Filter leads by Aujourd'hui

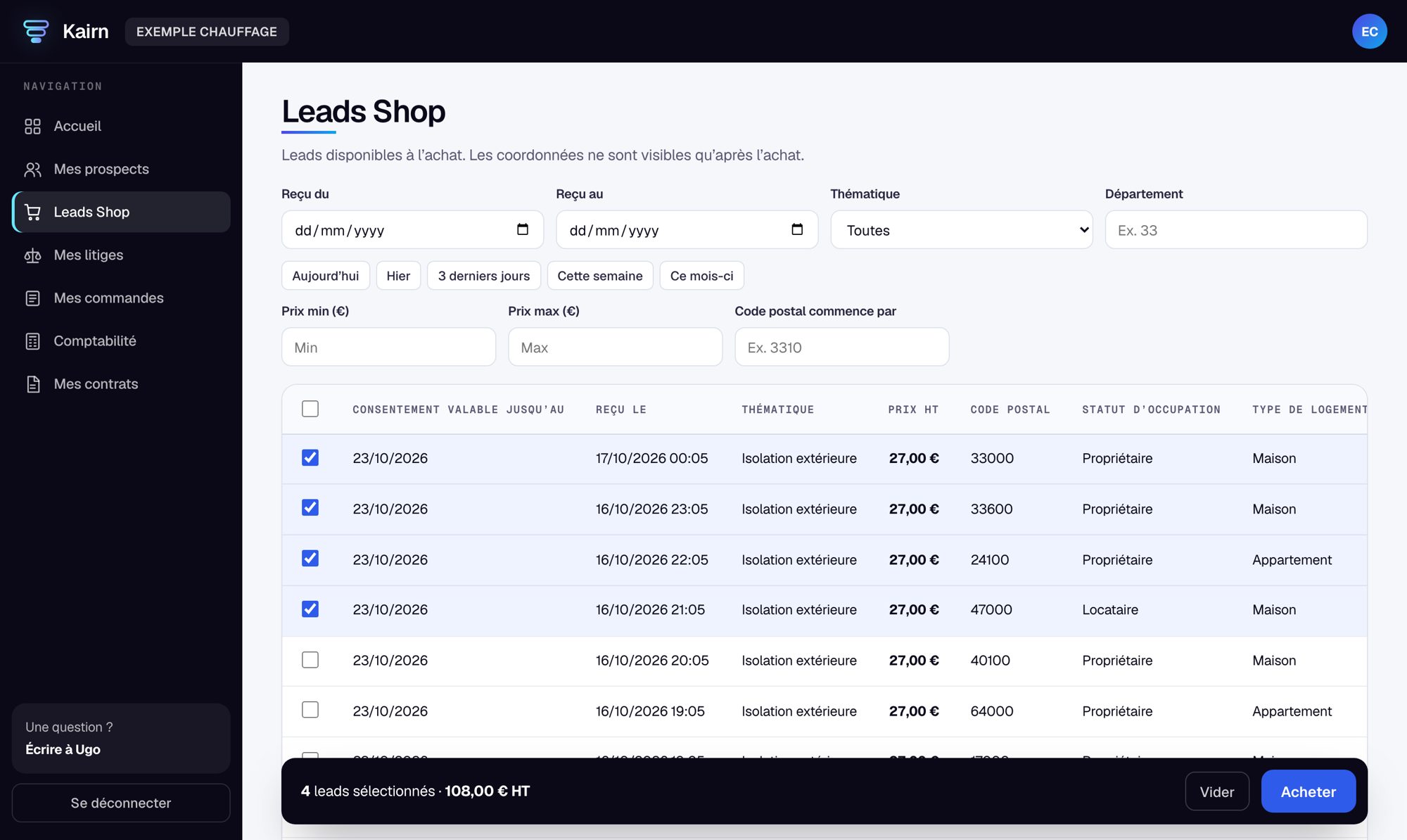(x=325, y=276)
